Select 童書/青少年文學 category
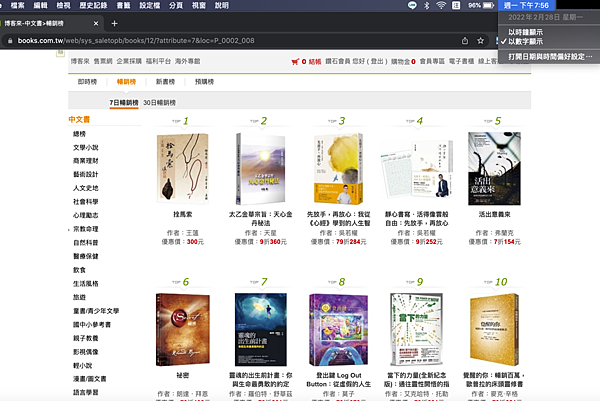The image size is (600, 401). (x=96, y=311)
